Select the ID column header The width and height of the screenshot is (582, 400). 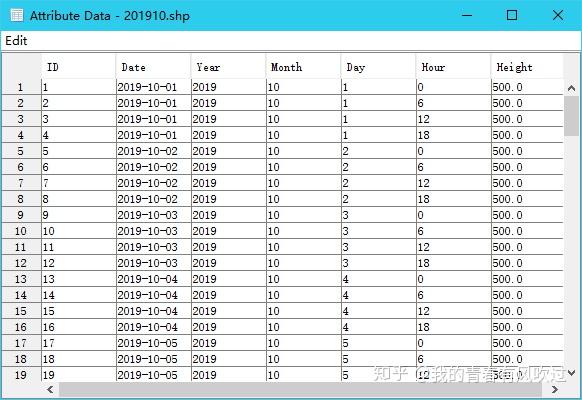(79, 67)
